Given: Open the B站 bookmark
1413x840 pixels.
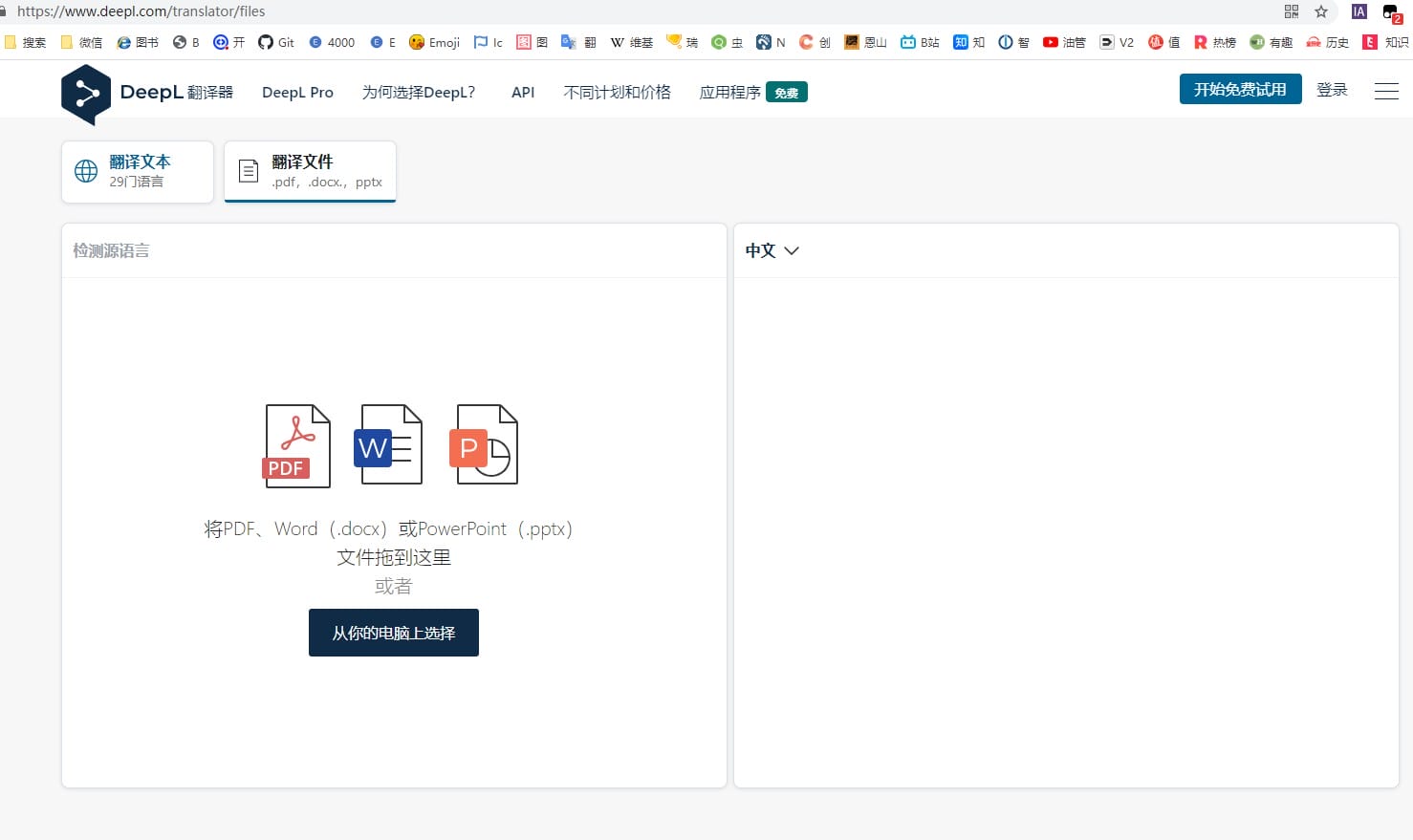Looking at the screenshot, I should click(x=920, y=42).
